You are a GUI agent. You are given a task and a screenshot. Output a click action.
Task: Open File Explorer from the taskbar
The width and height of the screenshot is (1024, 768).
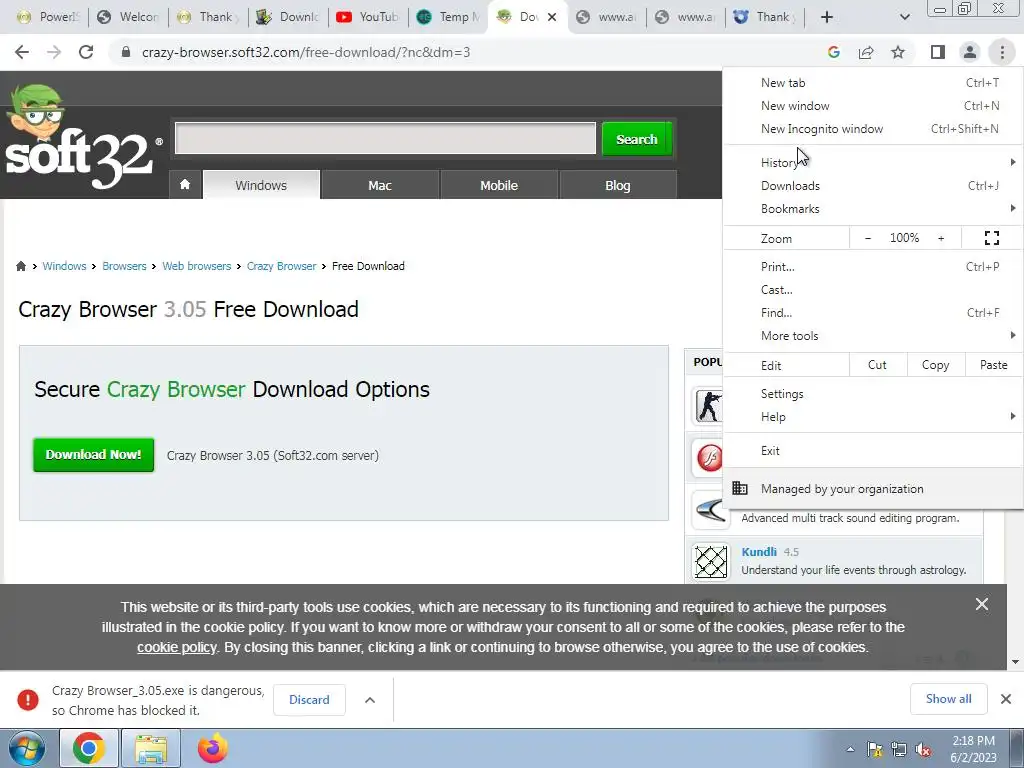point(151,748)
